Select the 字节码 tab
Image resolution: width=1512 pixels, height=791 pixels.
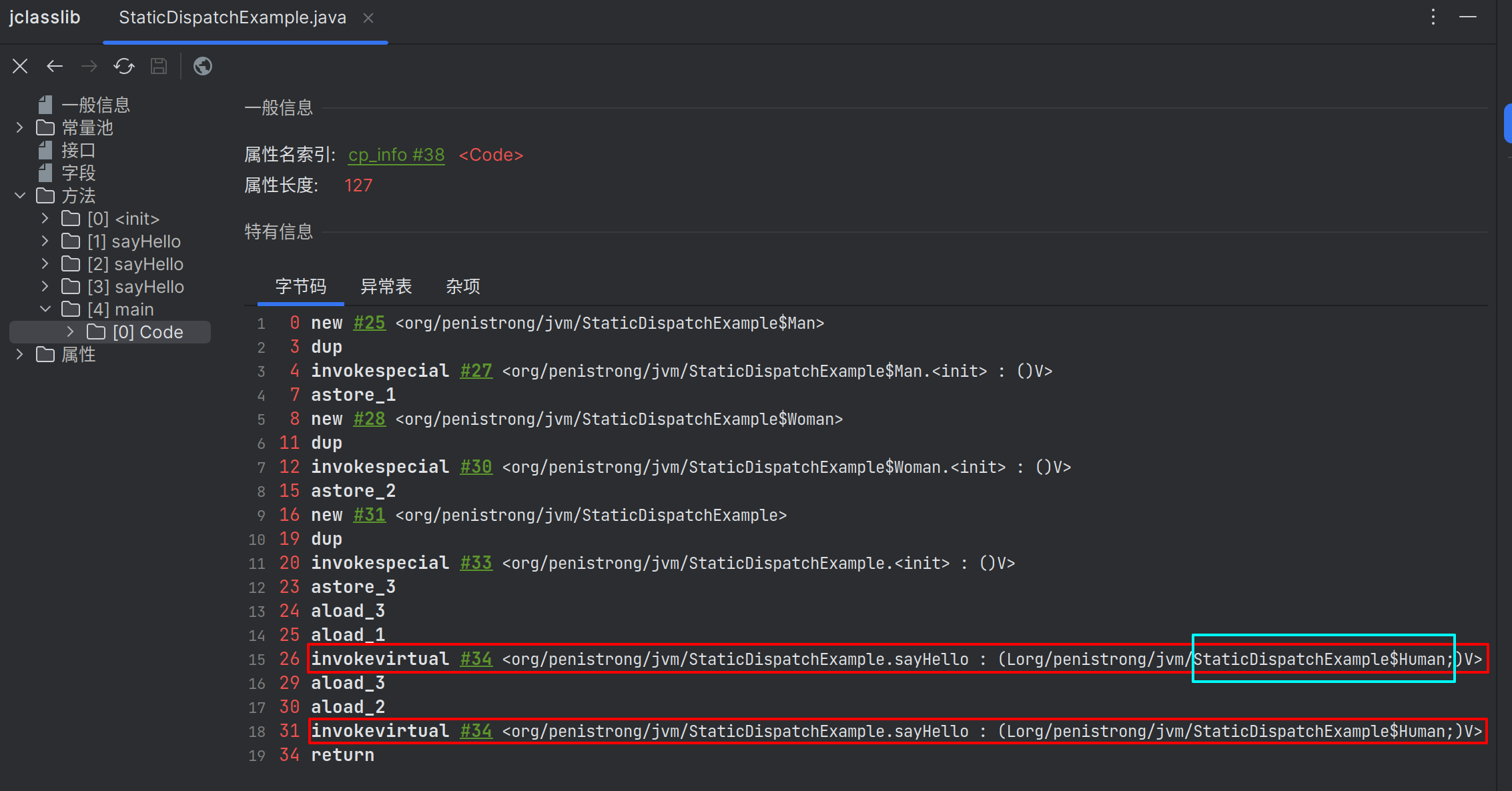pyautogui.click(x=301, y=287)
